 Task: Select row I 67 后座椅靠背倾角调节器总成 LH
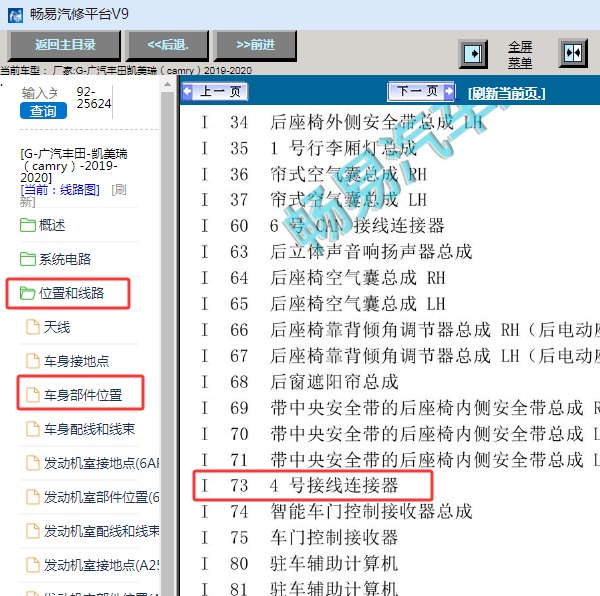coord(400,356)
